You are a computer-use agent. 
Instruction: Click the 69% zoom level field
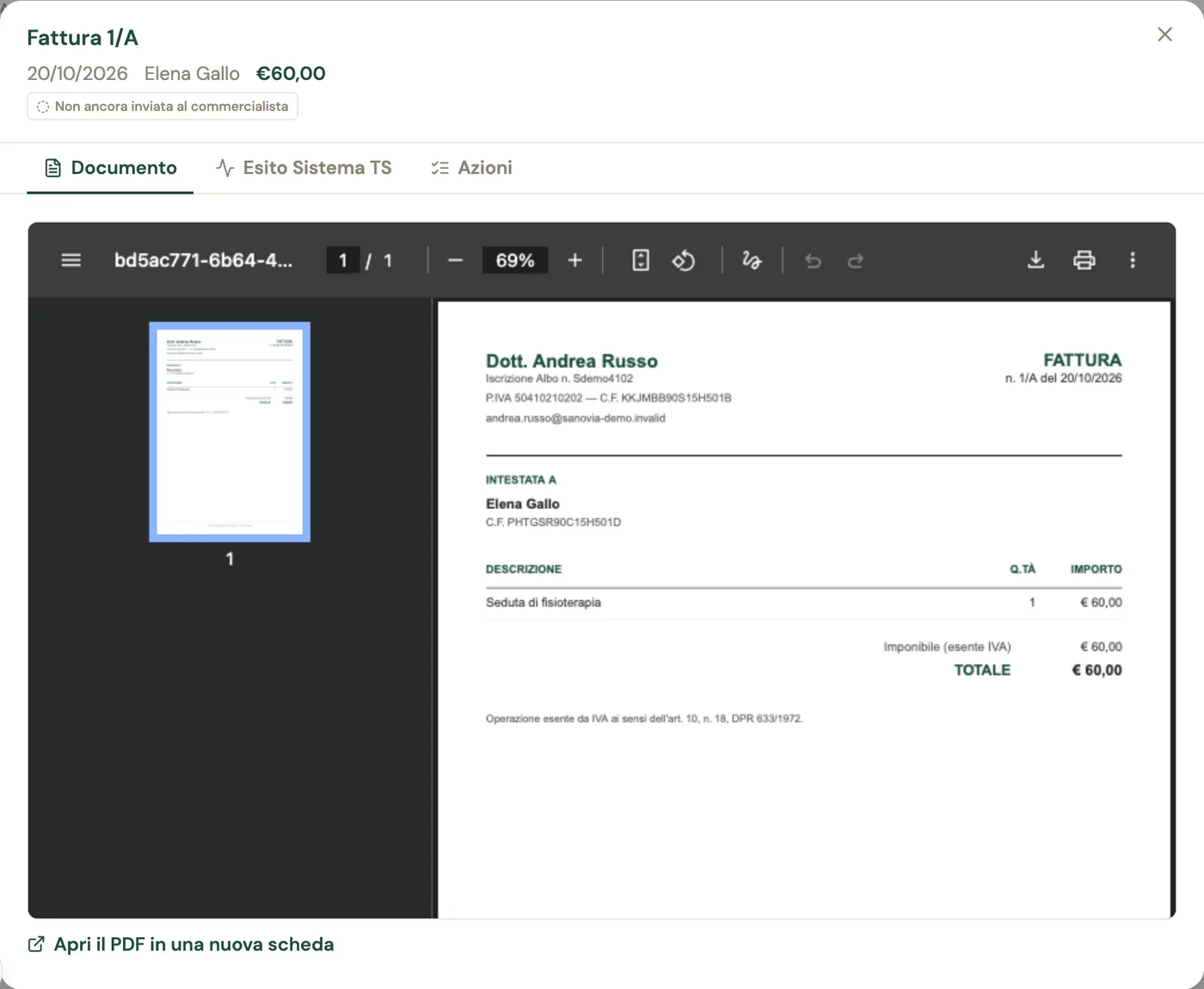515,261
